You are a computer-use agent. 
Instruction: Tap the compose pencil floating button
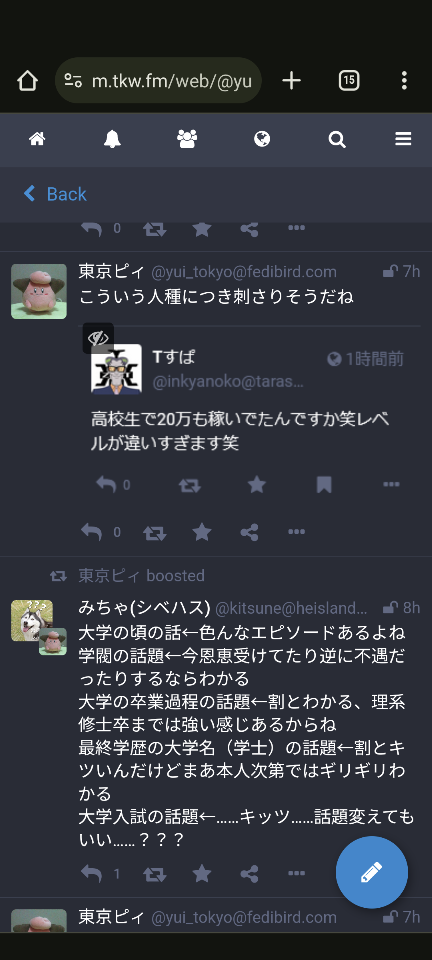pyautogui.click(x=371, y=872)
